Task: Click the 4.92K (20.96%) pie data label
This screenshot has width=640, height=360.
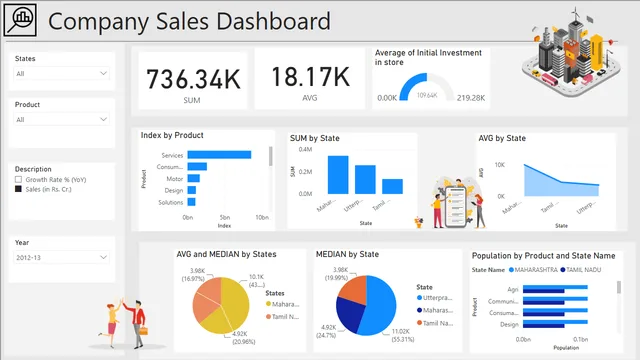Action: 244,338
